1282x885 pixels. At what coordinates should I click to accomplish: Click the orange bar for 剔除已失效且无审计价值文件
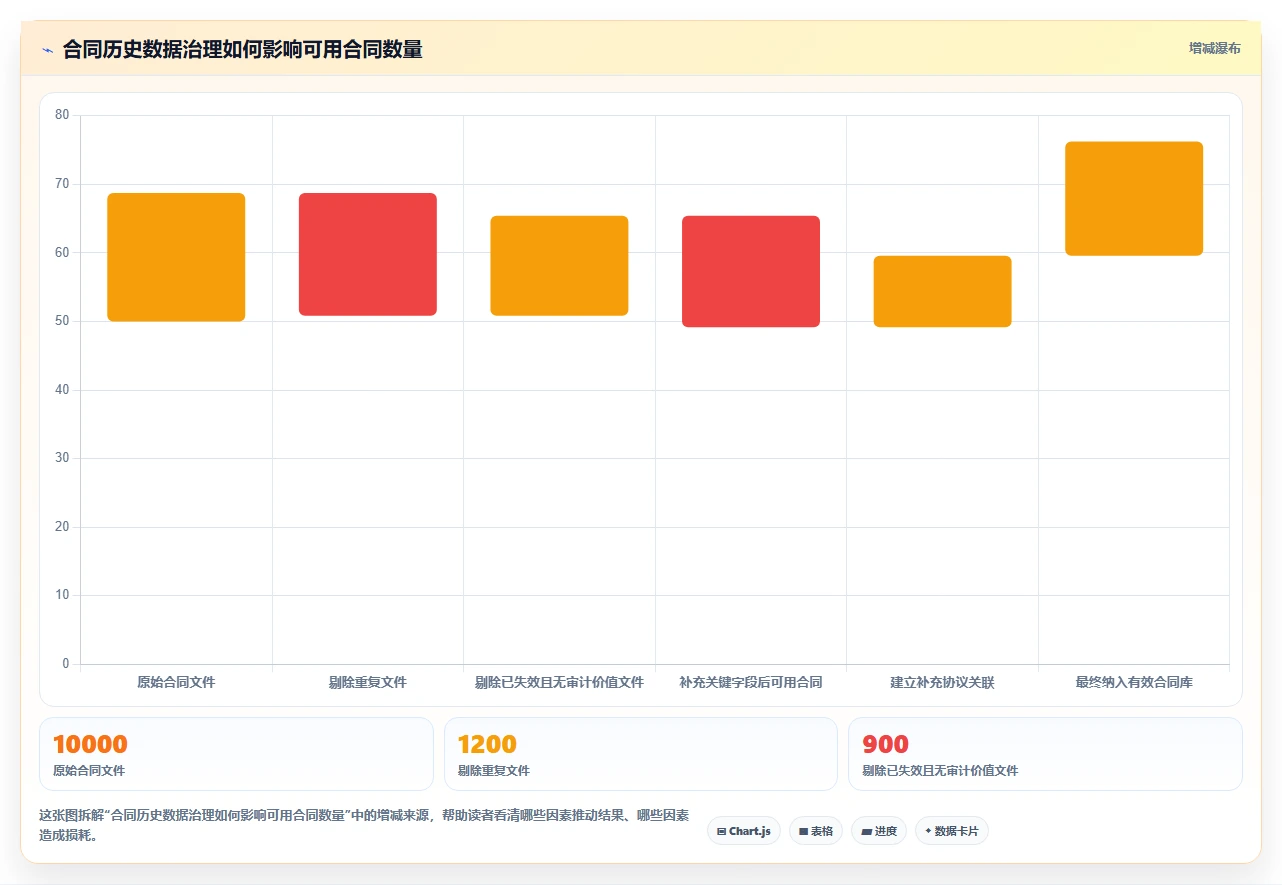[559, 266]
